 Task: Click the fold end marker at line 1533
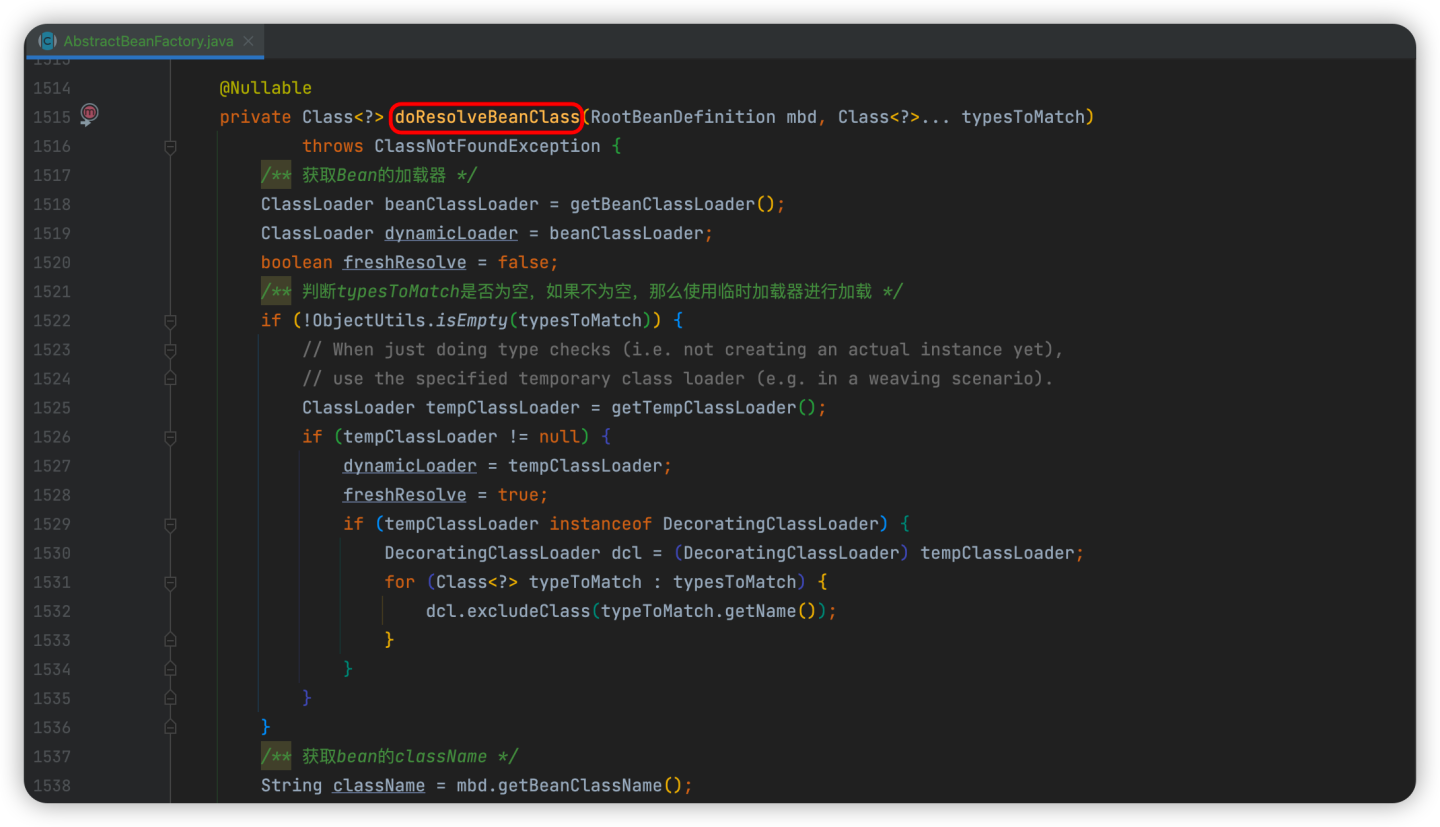(x=170, y=640)
